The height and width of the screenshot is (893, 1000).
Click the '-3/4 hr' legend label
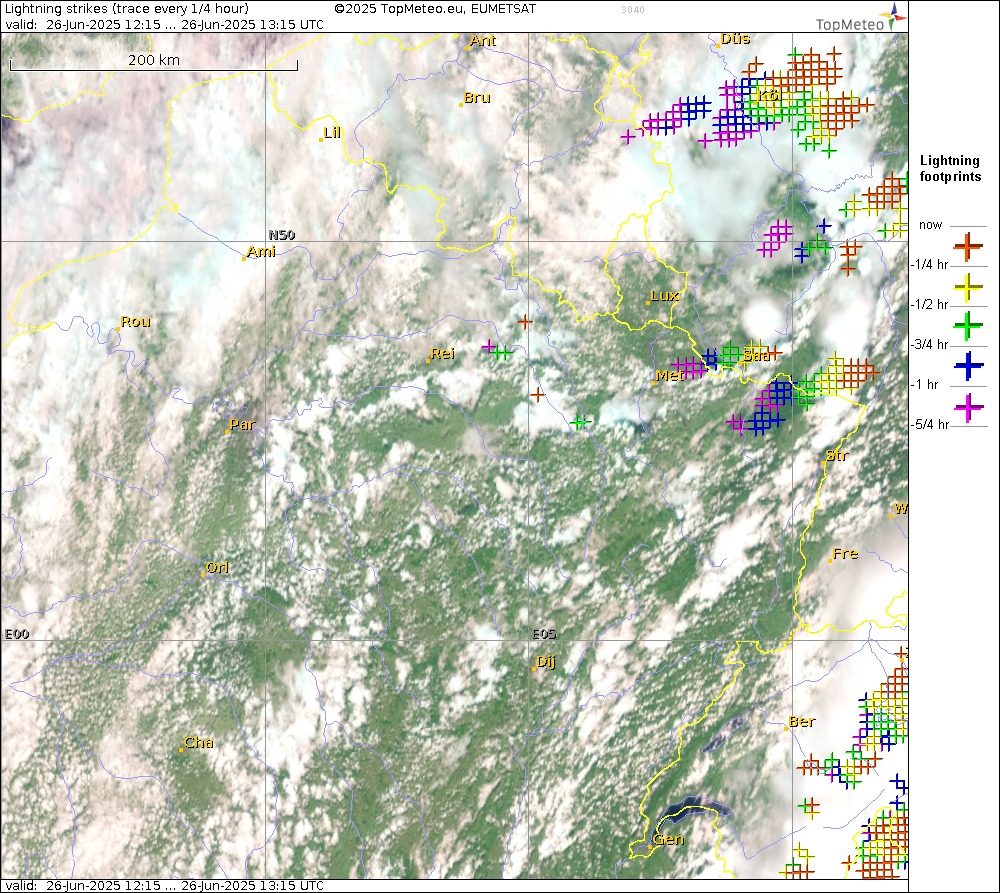pos(929,344)
